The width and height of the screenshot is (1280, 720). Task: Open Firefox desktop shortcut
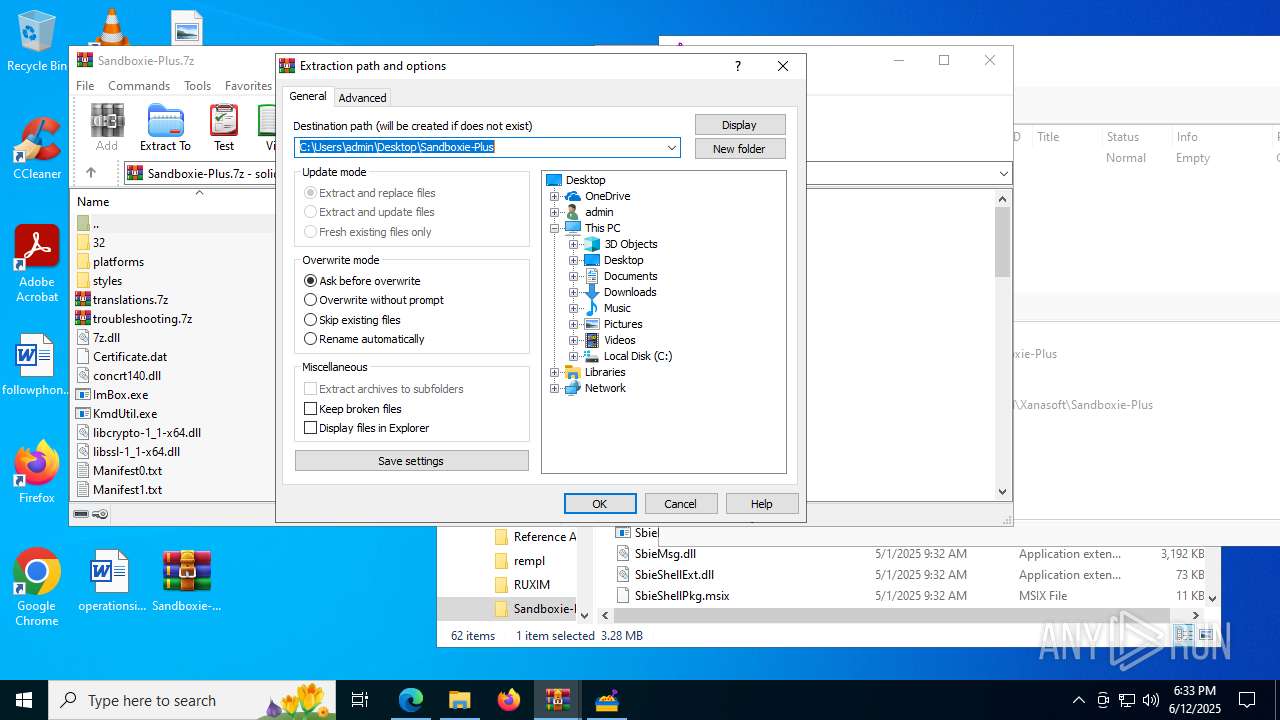(x=37, y=472)
